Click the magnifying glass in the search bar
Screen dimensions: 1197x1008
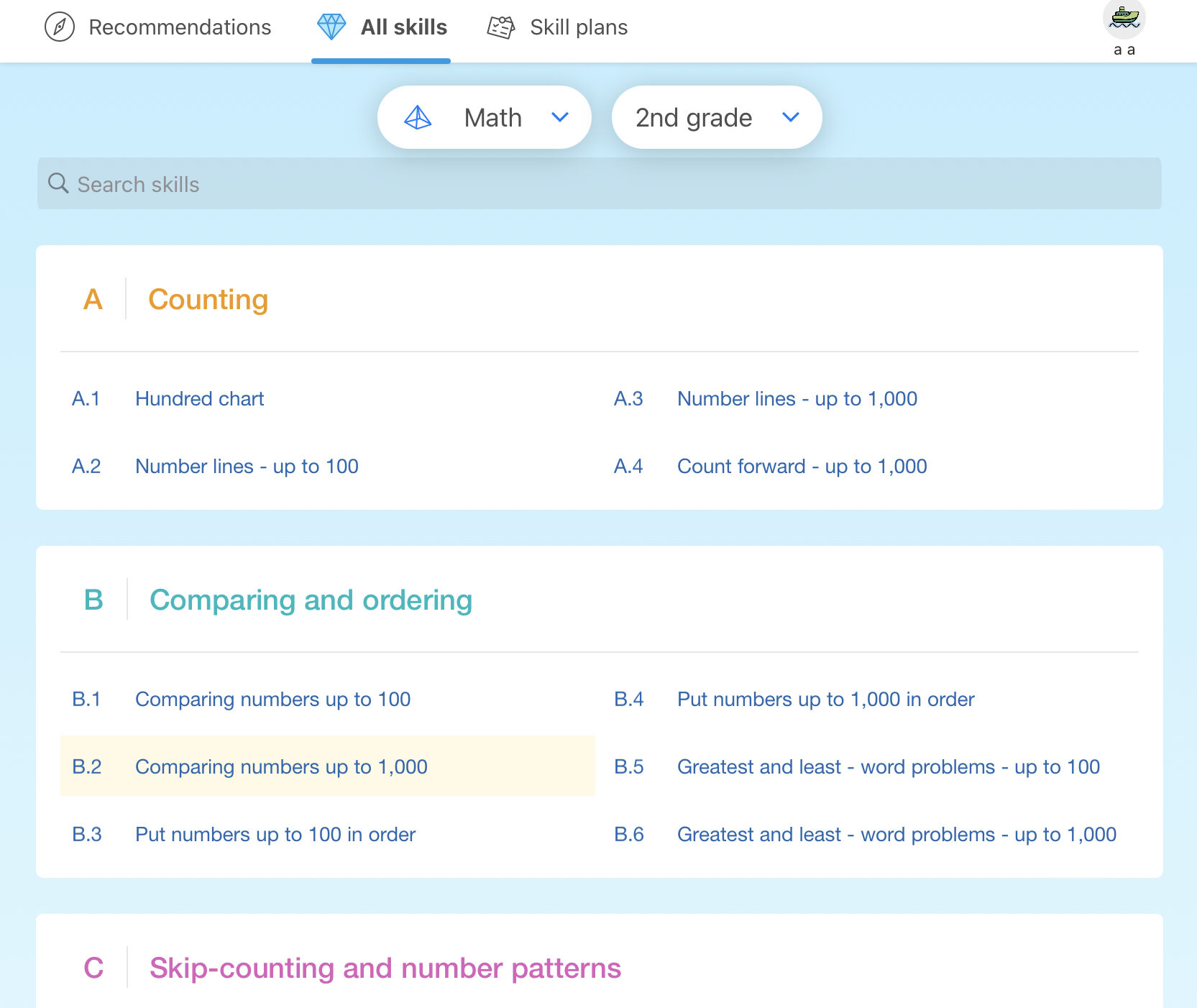pos(58,183)
